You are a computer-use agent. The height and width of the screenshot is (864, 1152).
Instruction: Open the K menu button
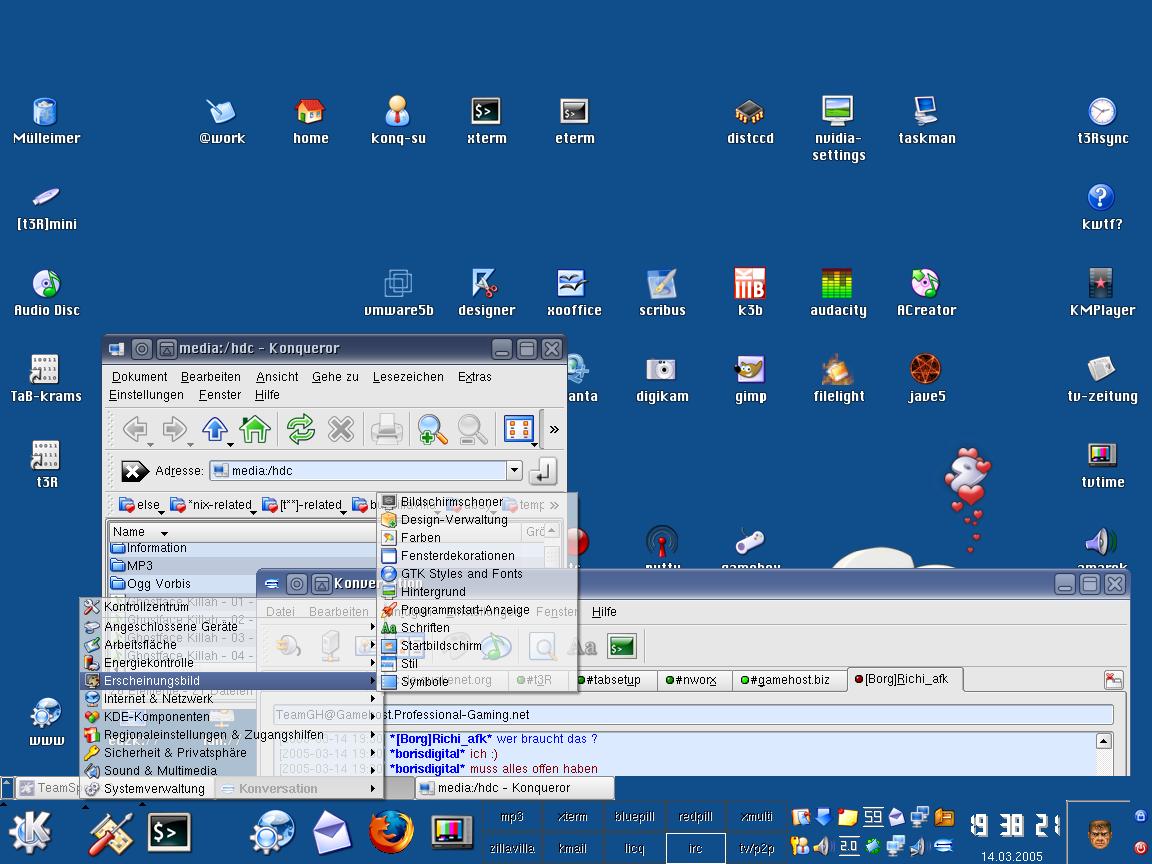tap(32, 831)
